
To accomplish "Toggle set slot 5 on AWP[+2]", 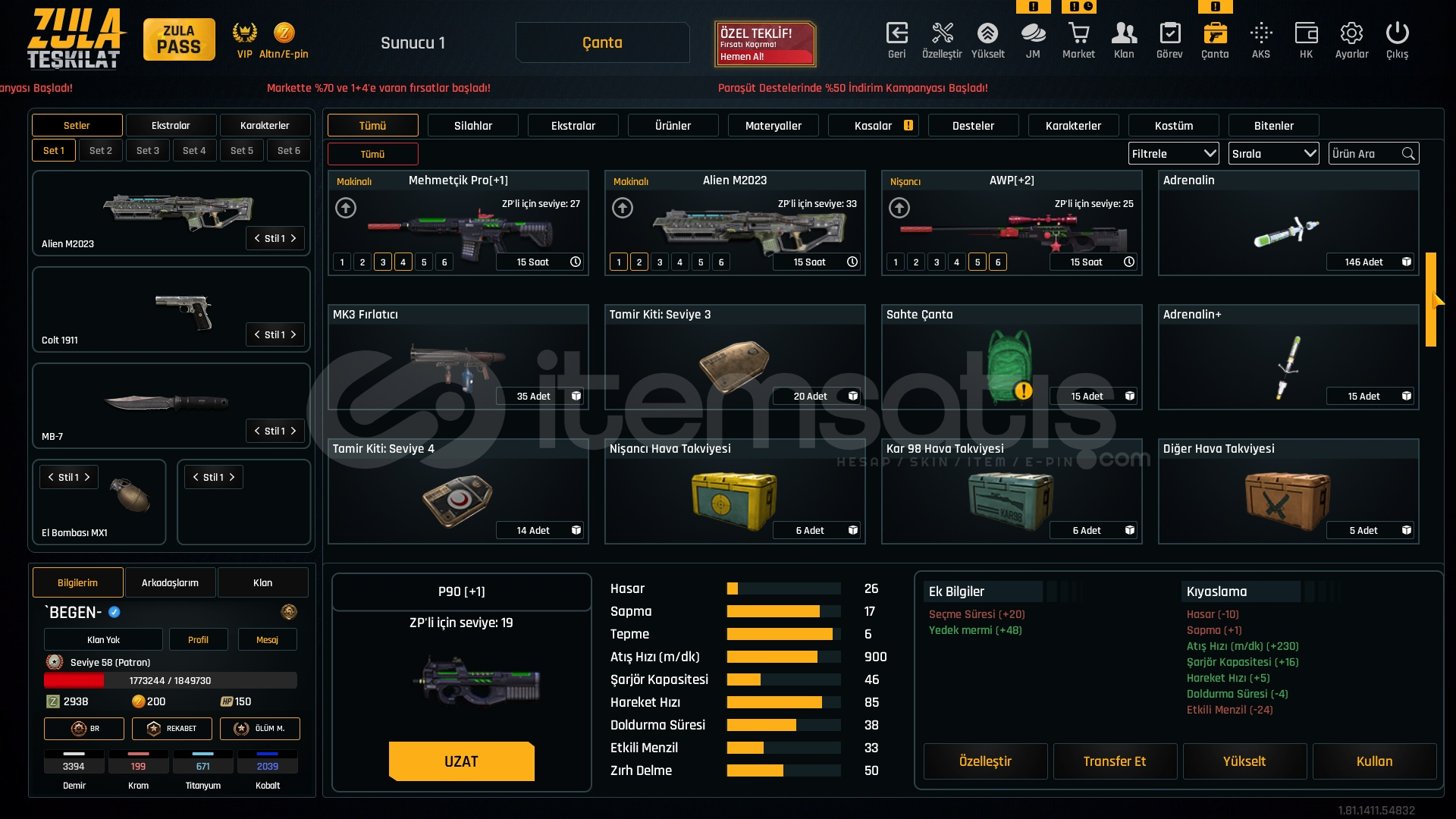I will click(977, 262).
